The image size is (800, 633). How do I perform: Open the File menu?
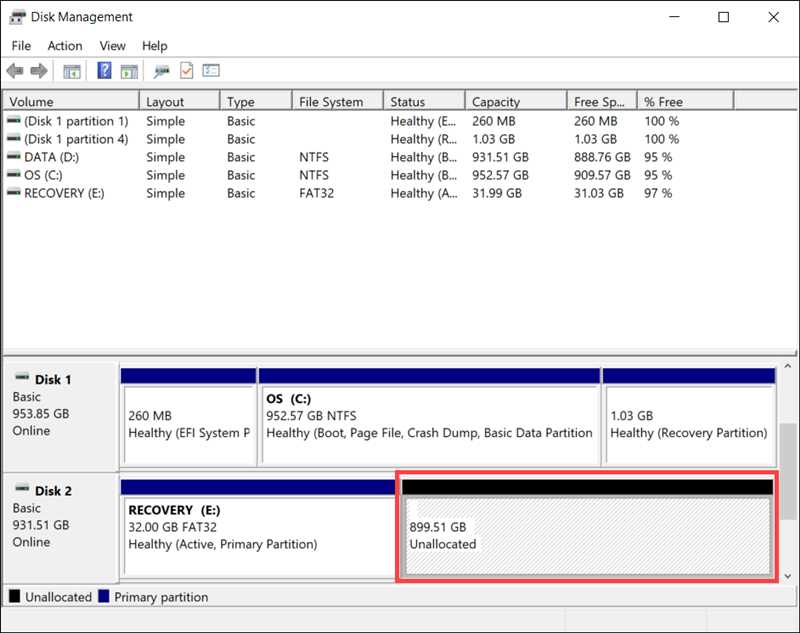click(21, 46)
